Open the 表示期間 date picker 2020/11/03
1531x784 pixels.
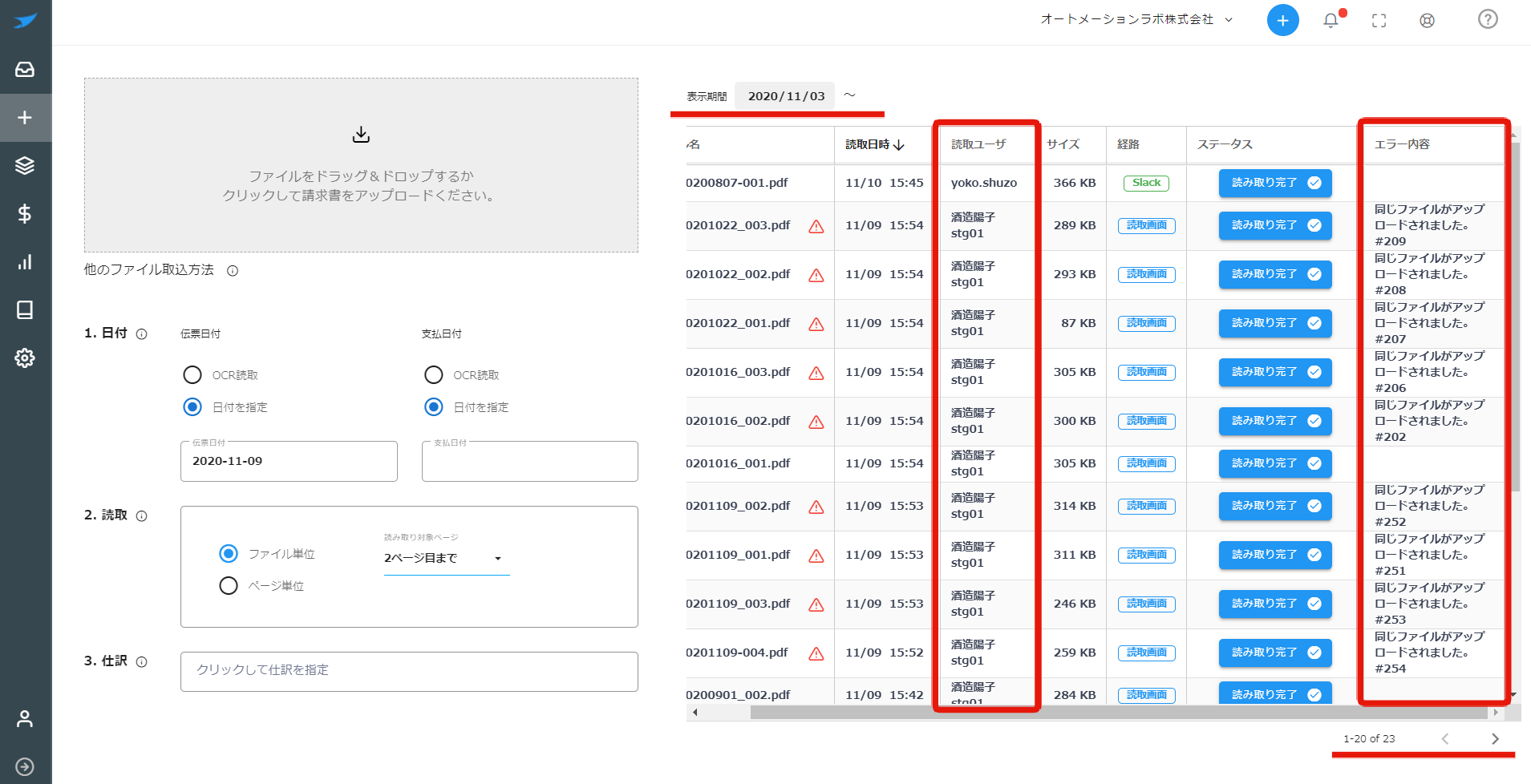pyautogui.click(x=786, y=96)
